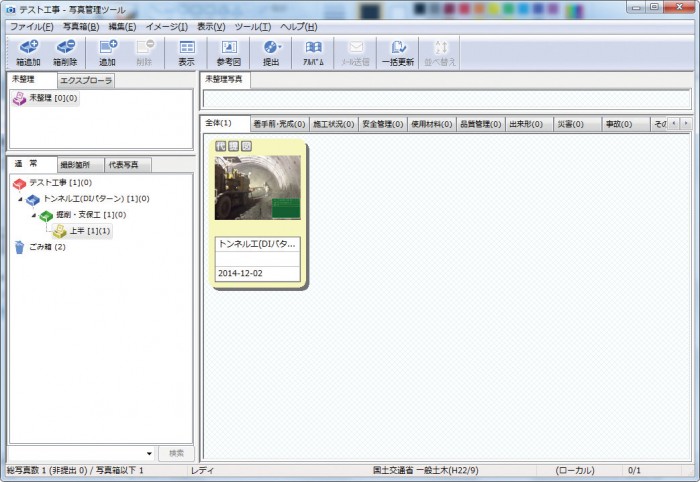
Task: Select the 着手前・完成(0) tab
Action: click(x=279, y=124)
